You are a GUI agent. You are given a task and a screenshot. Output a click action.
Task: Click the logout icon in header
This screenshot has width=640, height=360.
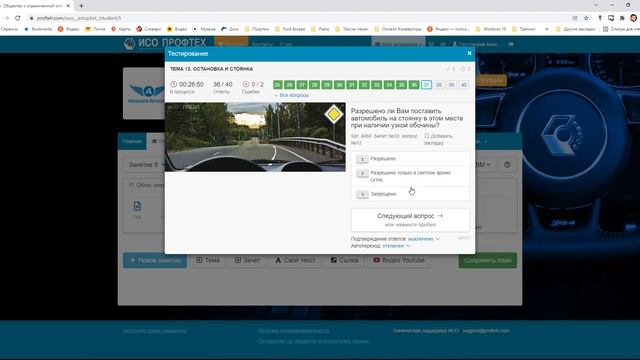pyautogui.click(x=511, y=44)
